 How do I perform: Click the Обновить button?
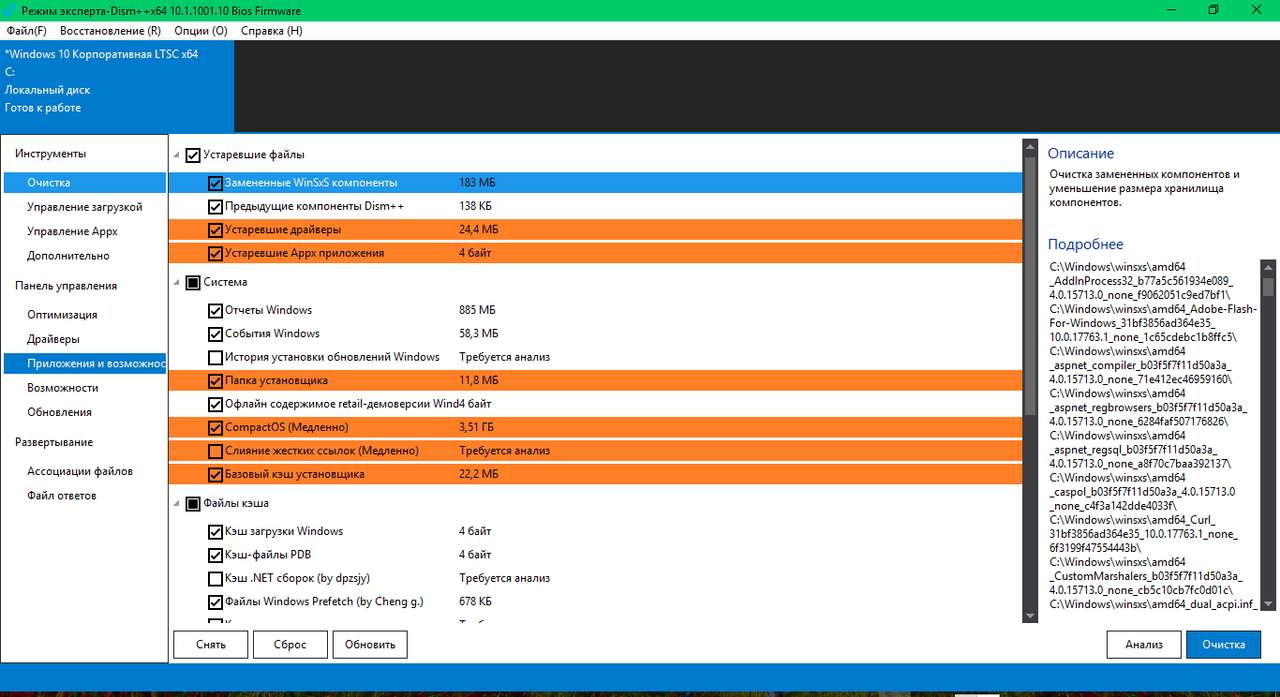coord(370,645)
